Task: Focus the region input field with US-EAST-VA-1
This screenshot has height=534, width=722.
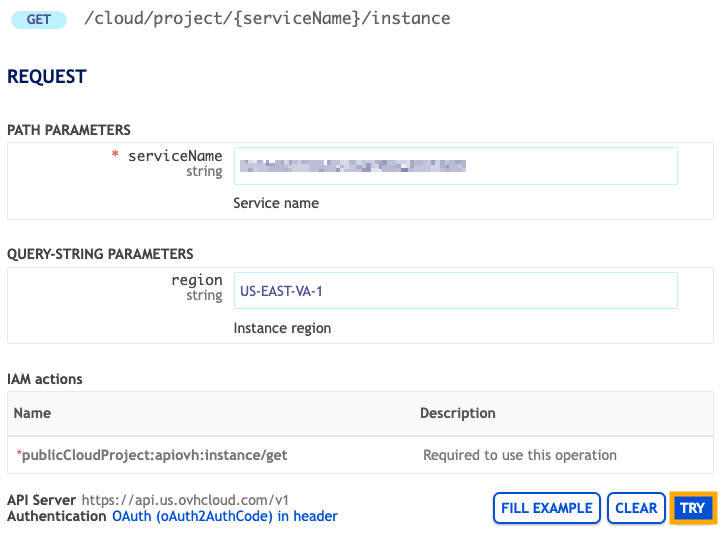Action: 455,290
